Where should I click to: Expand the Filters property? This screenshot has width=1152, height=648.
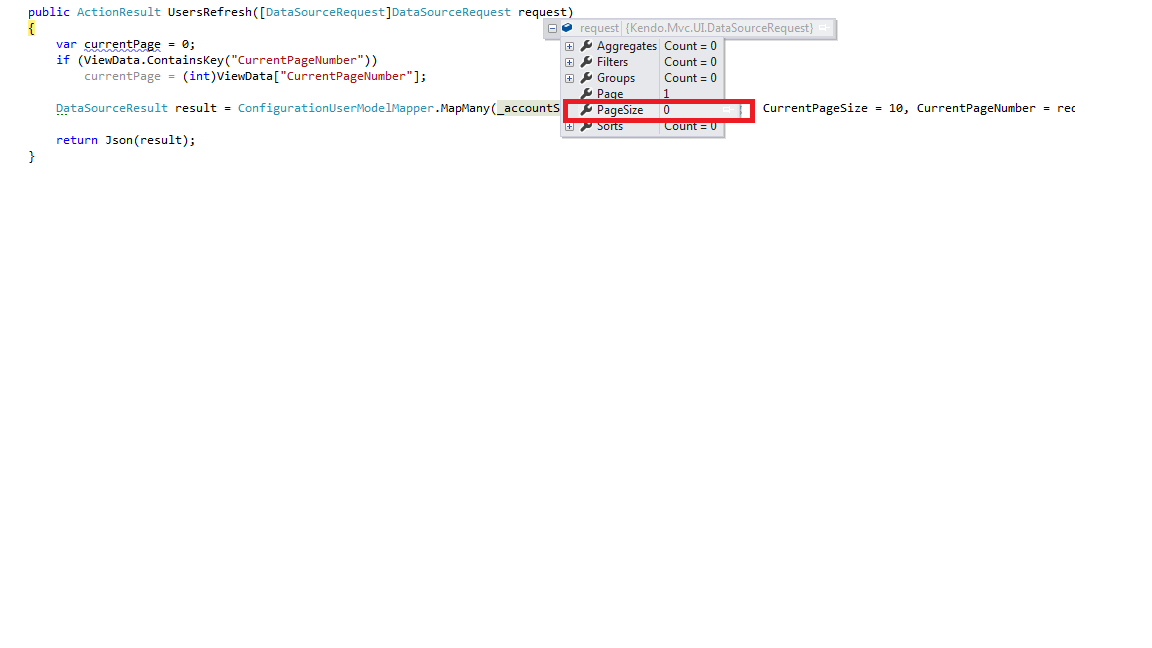tap(569, 62)
